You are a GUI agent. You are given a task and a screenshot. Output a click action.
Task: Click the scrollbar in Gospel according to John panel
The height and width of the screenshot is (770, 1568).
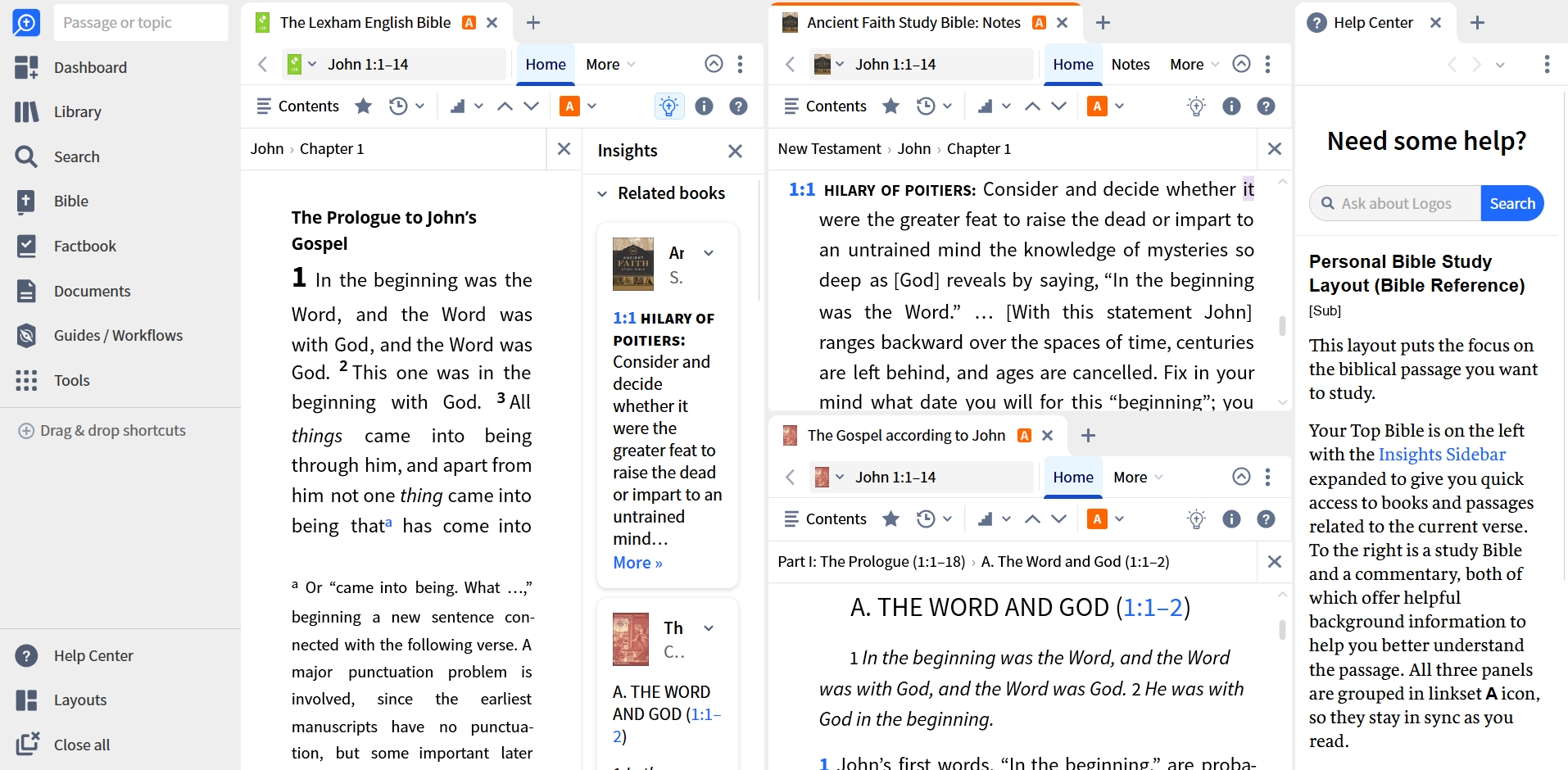point(1282,629)
